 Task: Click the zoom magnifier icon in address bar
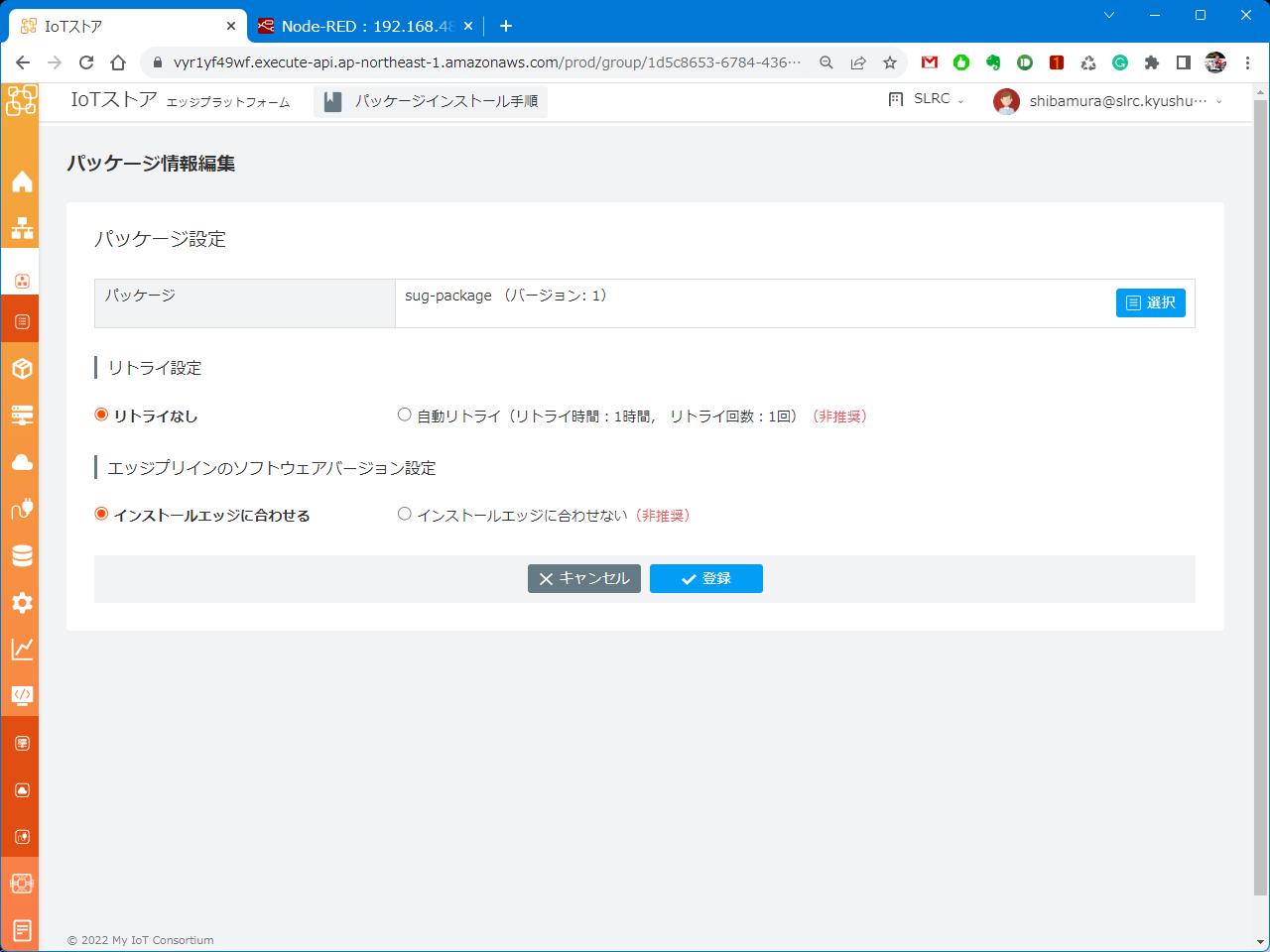pos(826,62)
